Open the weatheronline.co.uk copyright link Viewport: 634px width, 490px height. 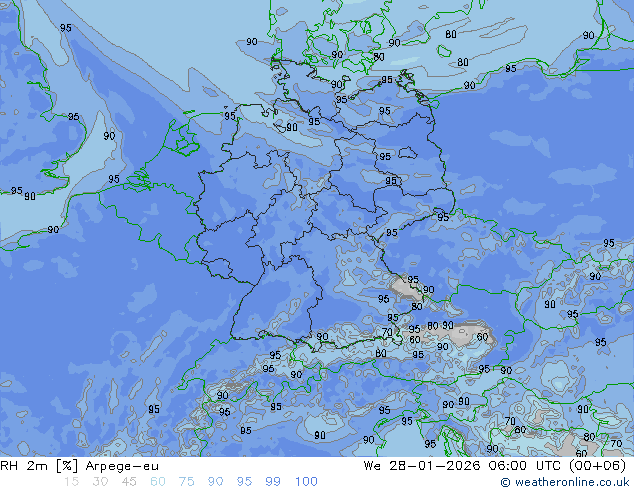[x=565, y=482]
